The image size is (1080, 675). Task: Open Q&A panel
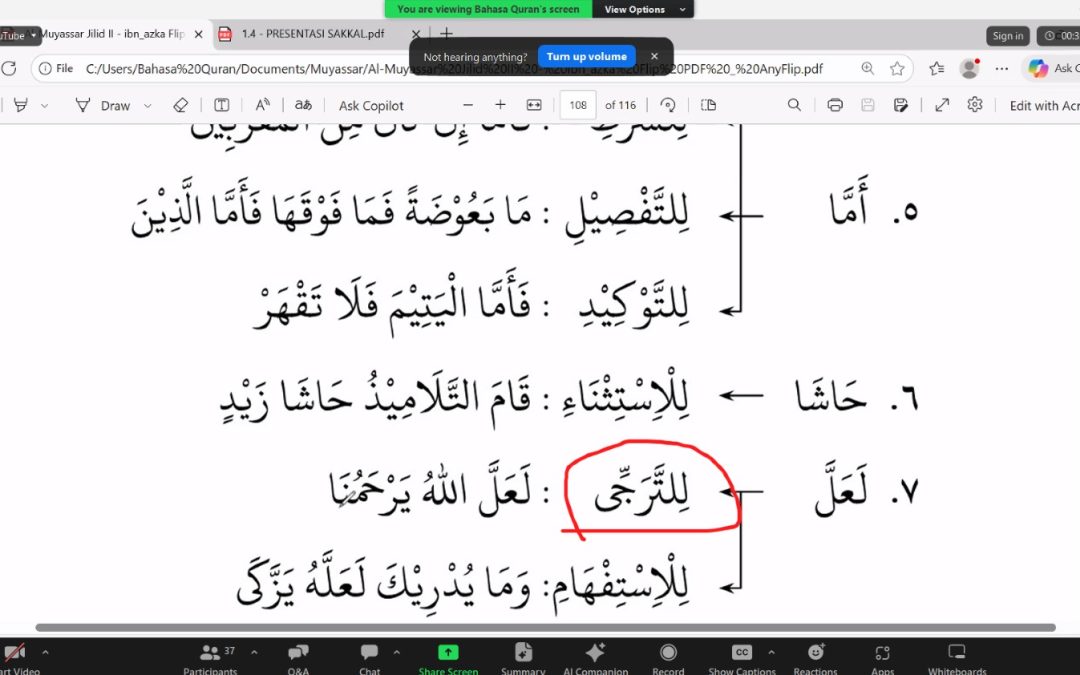pos(298,658)
